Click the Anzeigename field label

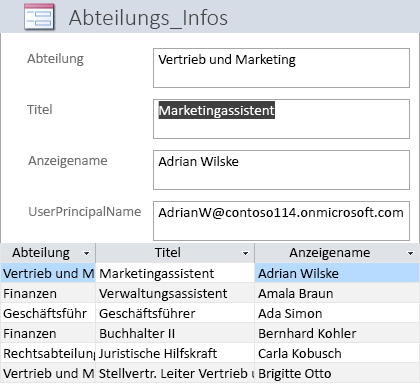68,161
